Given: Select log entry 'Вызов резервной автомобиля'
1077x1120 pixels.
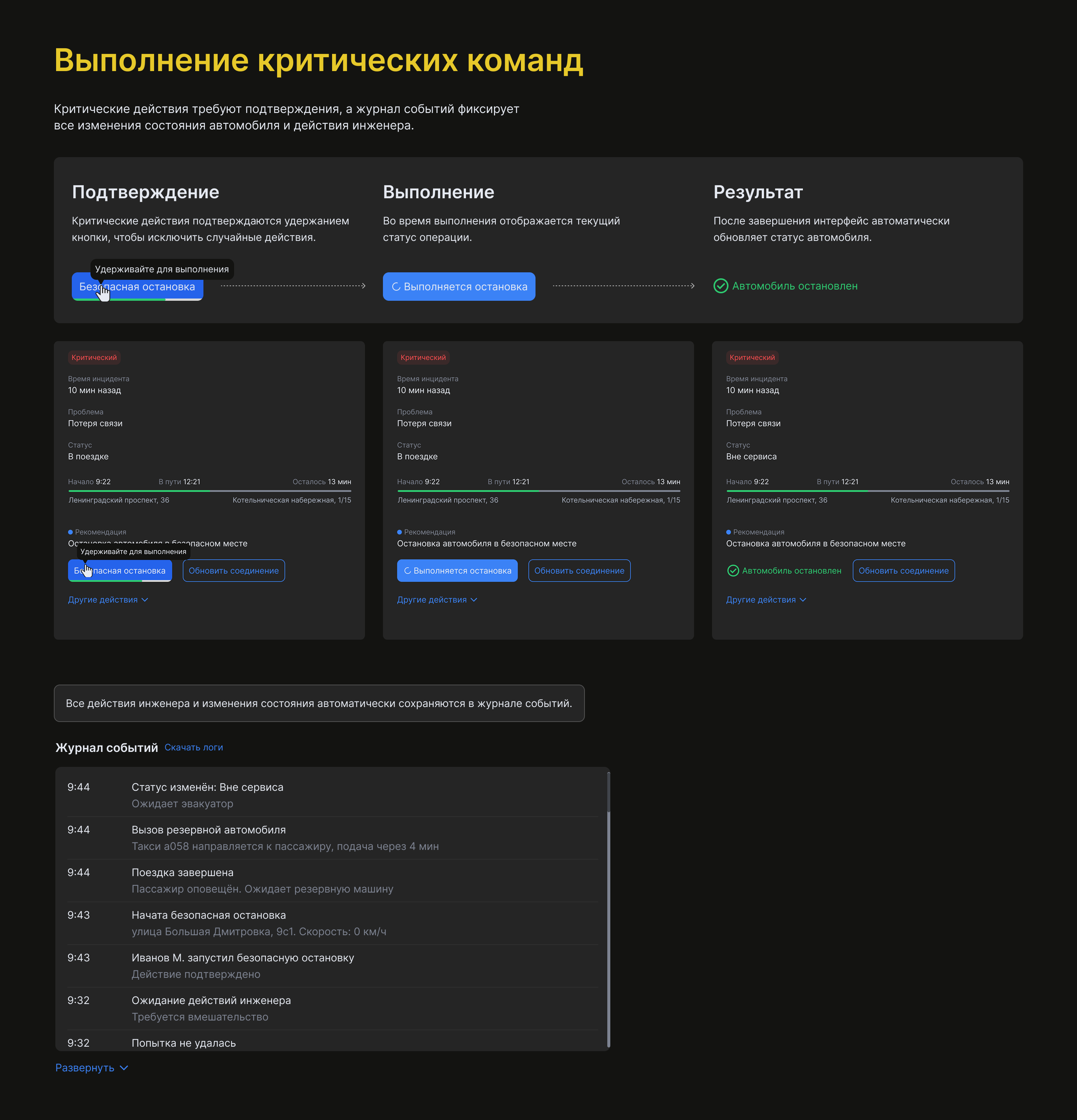Looking at the screenshot, I should click(x=332, y=838).
